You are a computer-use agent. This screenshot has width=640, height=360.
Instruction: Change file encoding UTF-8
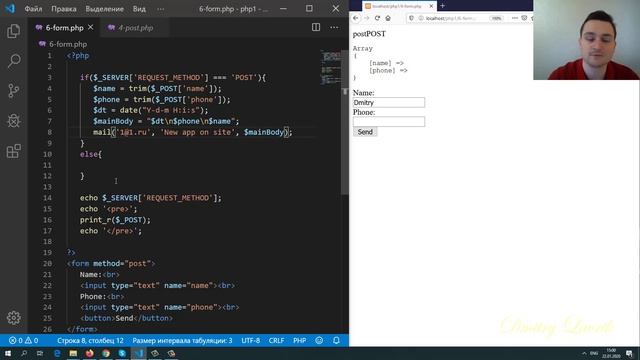(251, 340)
